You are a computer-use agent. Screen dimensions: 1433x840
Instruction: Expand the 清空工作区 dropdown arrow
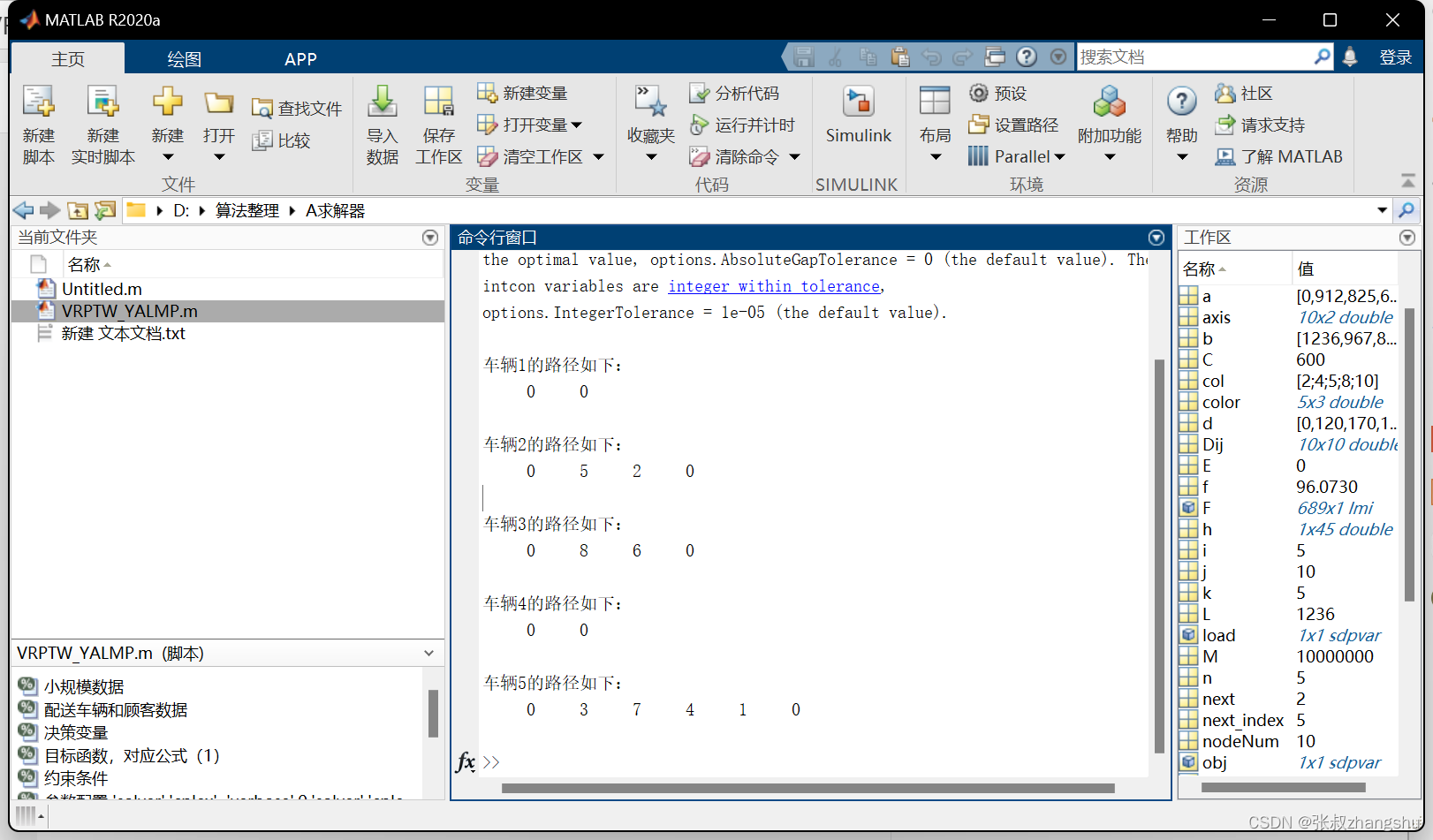pos(599,156)
